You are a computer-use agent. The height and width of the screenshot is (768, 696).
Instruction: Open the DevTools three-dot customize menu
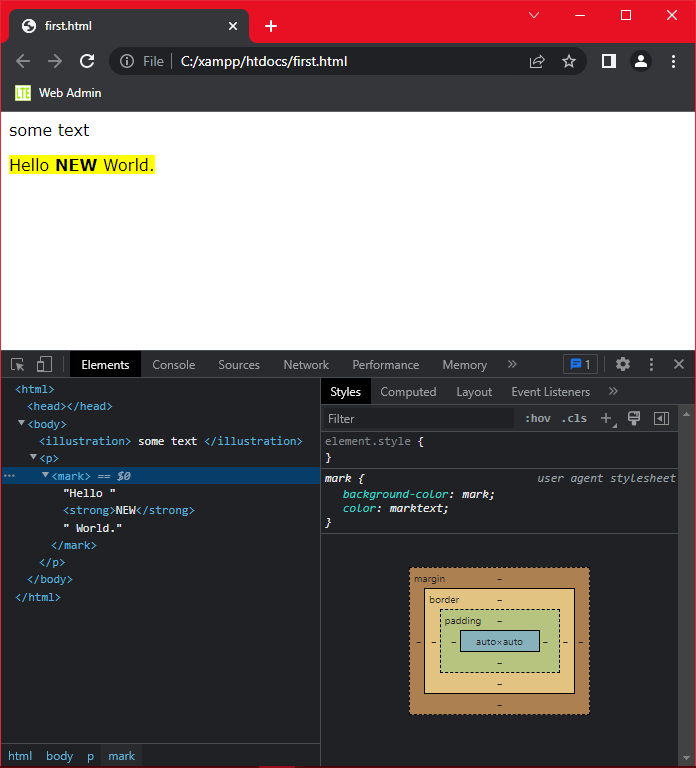click(x=651, y=365)
